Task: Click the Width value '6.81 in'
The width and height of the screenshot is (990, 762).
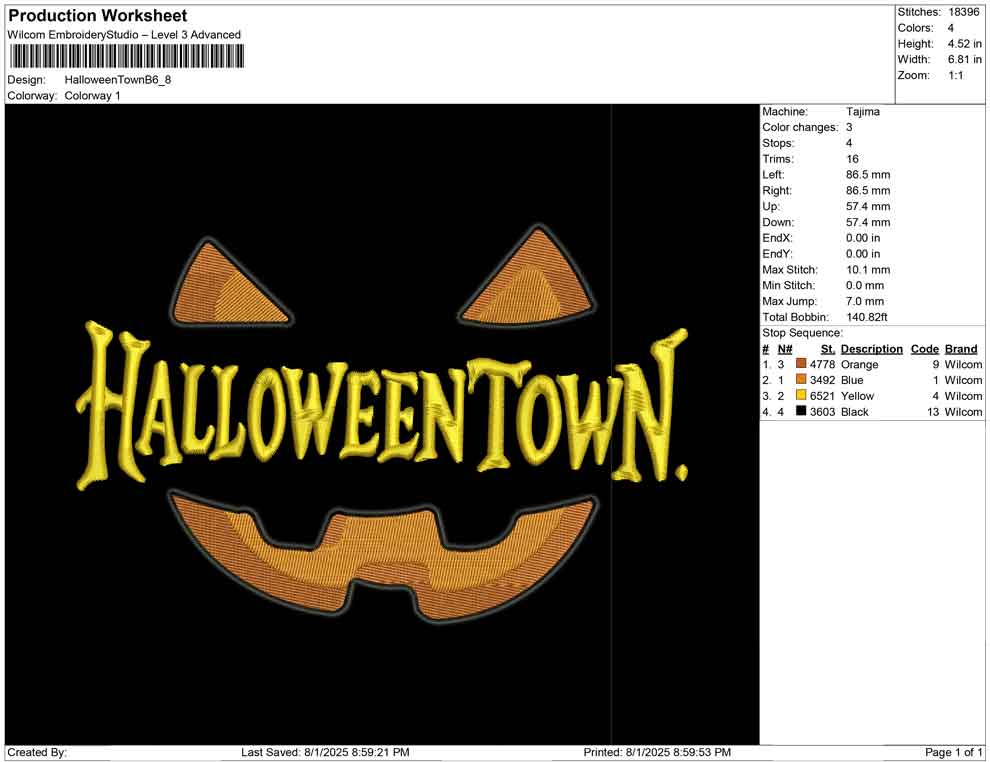Action: tap(965, 59)
